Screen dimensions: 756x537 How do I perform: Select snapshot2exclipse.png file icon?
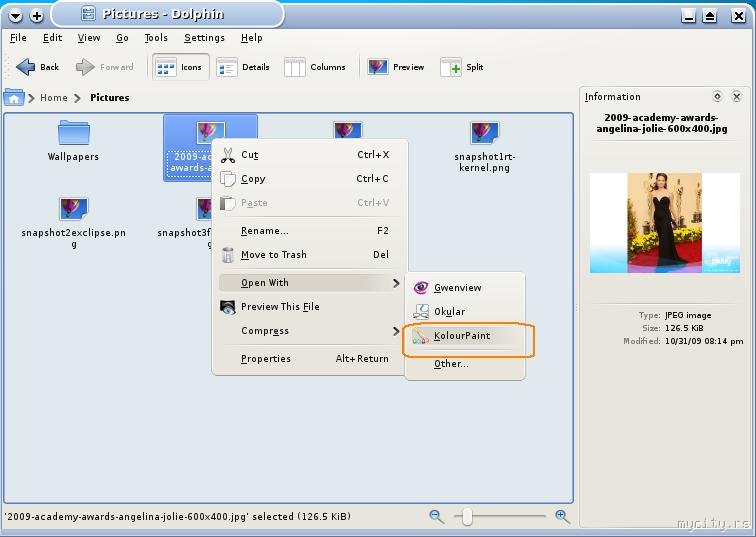point(74,208)
